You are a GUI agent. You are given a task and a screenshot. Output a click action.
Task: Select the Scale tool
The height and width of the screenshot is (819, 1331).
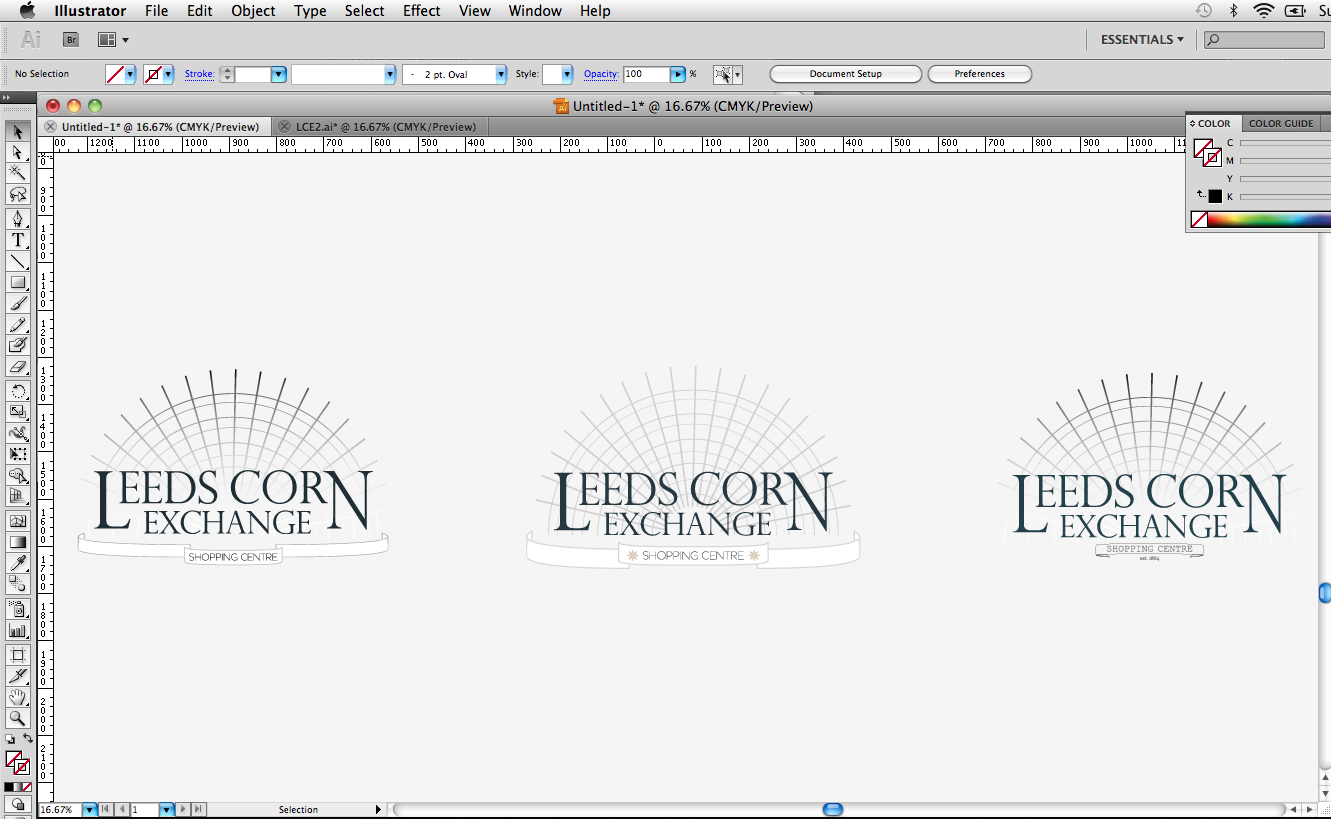[x=18, y=411]
